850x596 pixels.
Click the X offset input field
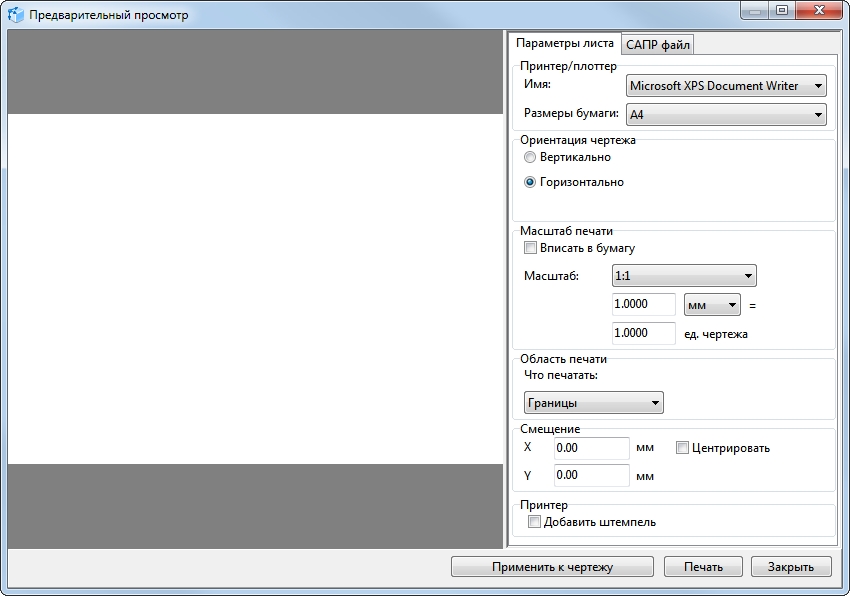point(590,448)
